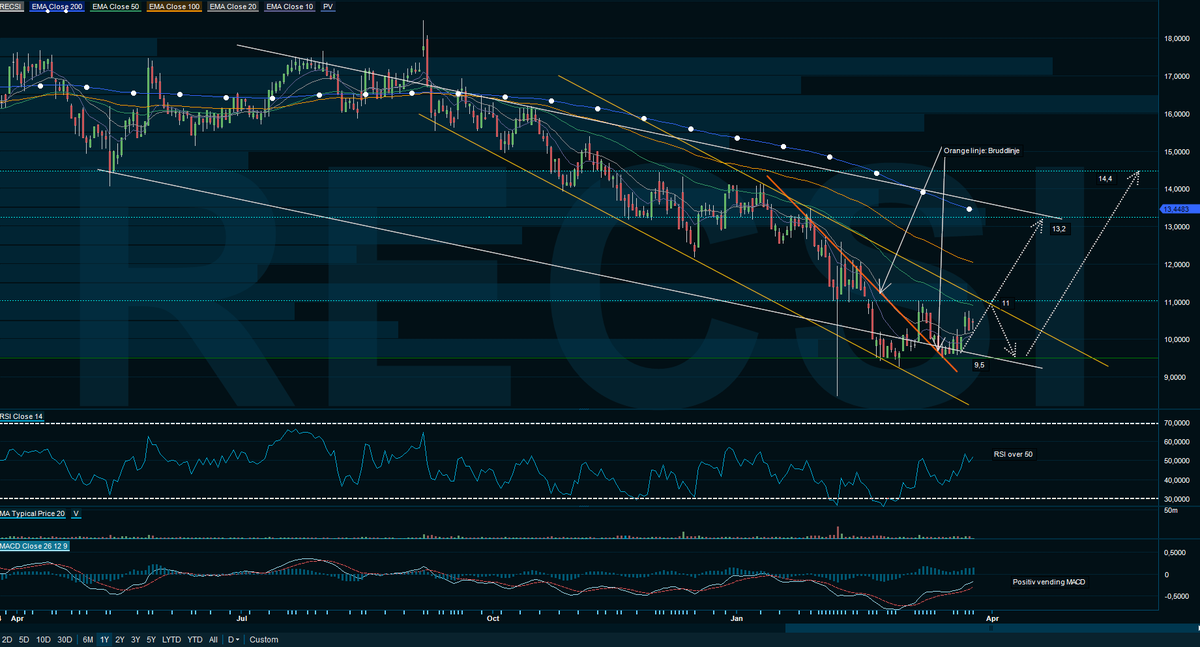Switch the time range to 3Y
Screen dimensions: 1200x647
coord(135,639)
